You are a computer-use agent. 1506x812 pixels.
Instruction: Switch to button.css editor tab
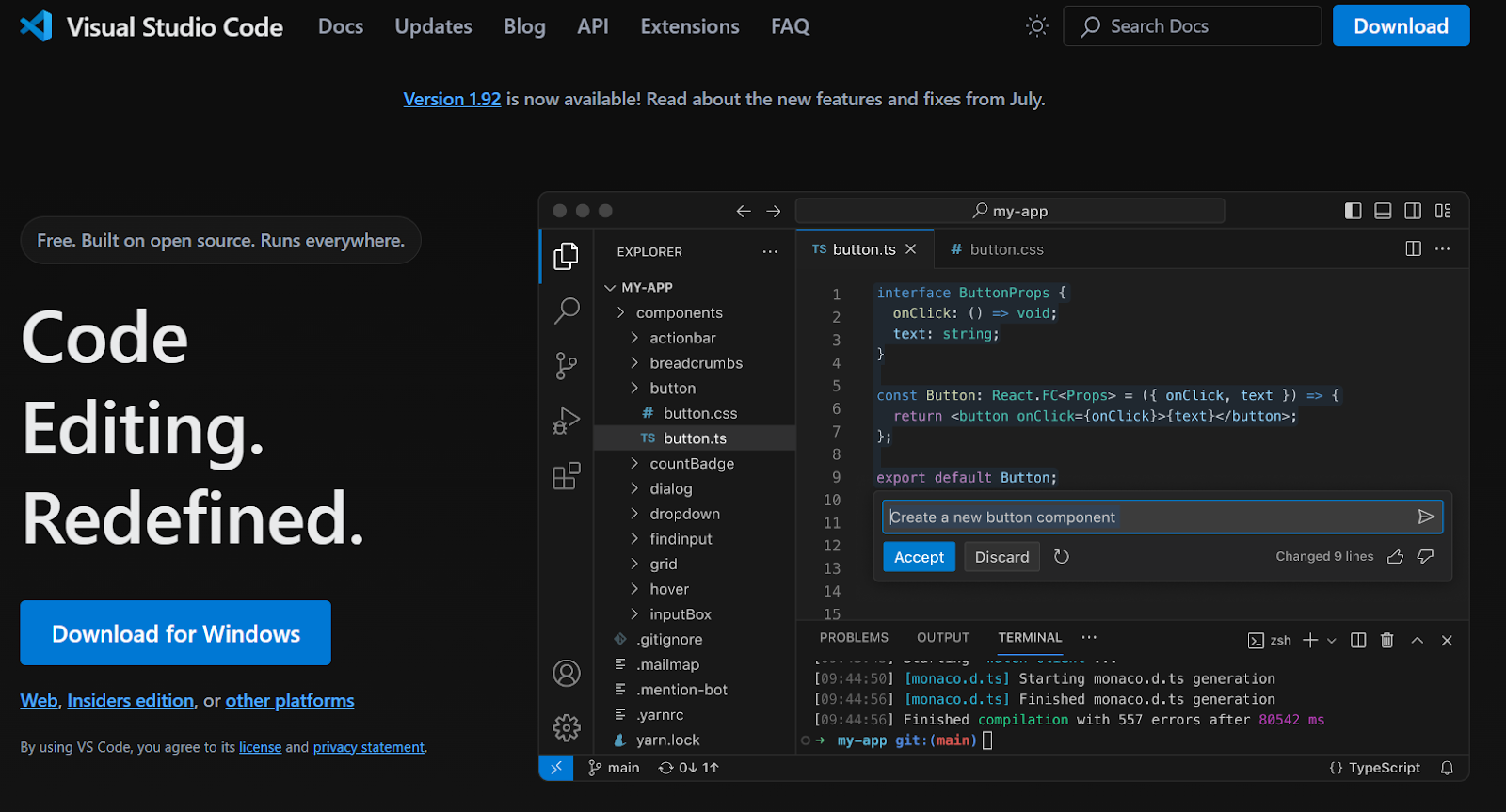(x=997, y=249)
